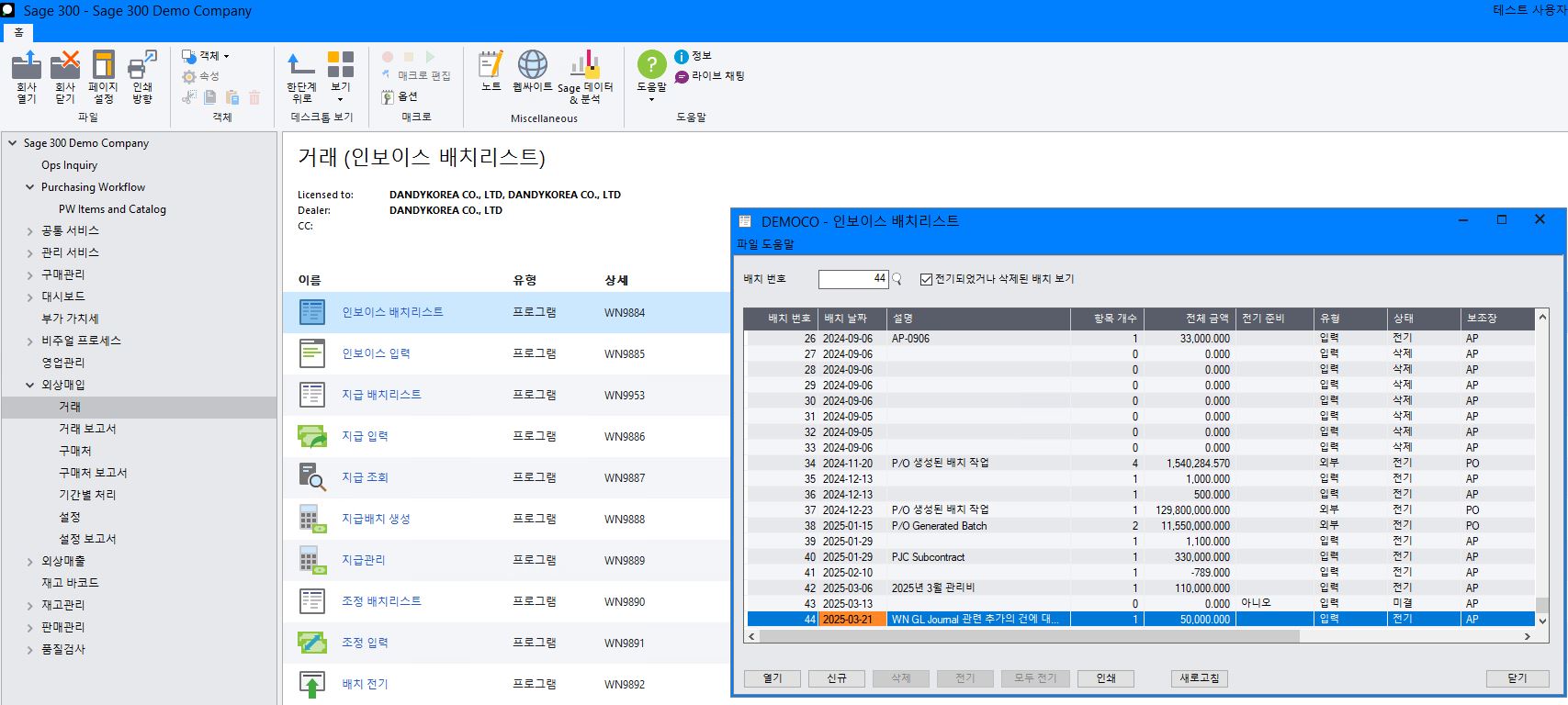Select Ops Inquiry in the tree
Viewport: 1568px width, 705px height.
(x=69, y=165)
